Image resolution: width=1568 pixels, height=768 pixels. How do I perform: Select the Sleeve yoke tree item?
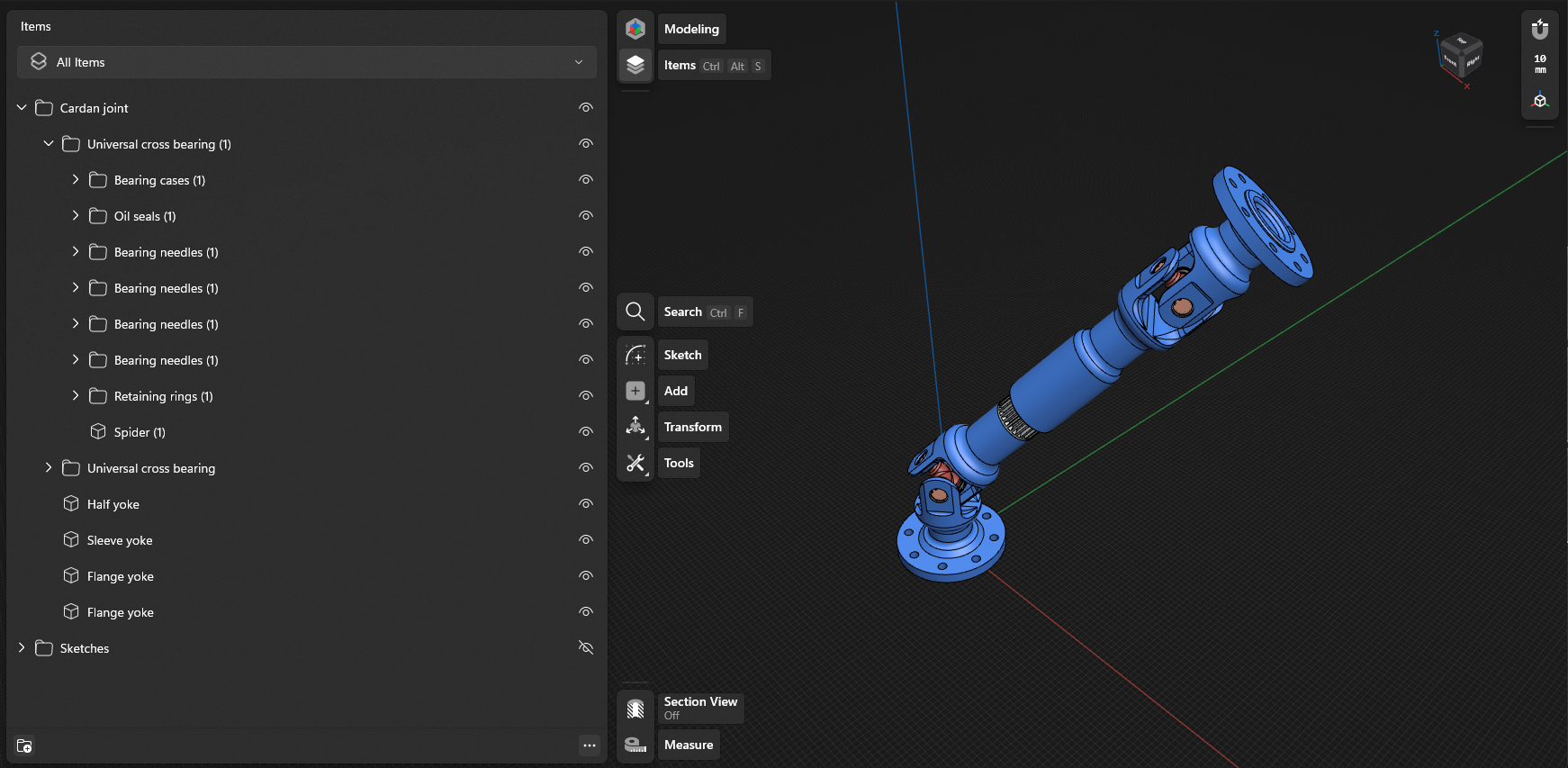(x=306, y=540)
